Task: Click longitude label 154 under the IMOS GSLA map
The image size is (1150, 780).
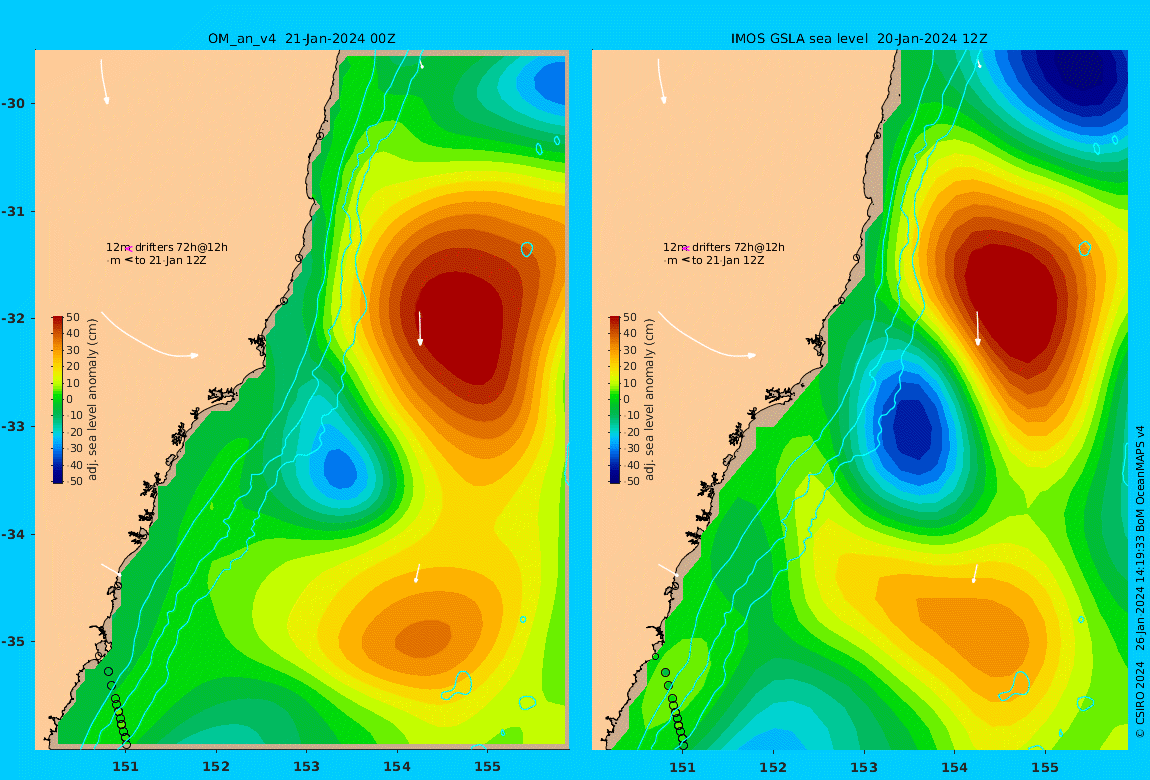Action: coord(954,767)
